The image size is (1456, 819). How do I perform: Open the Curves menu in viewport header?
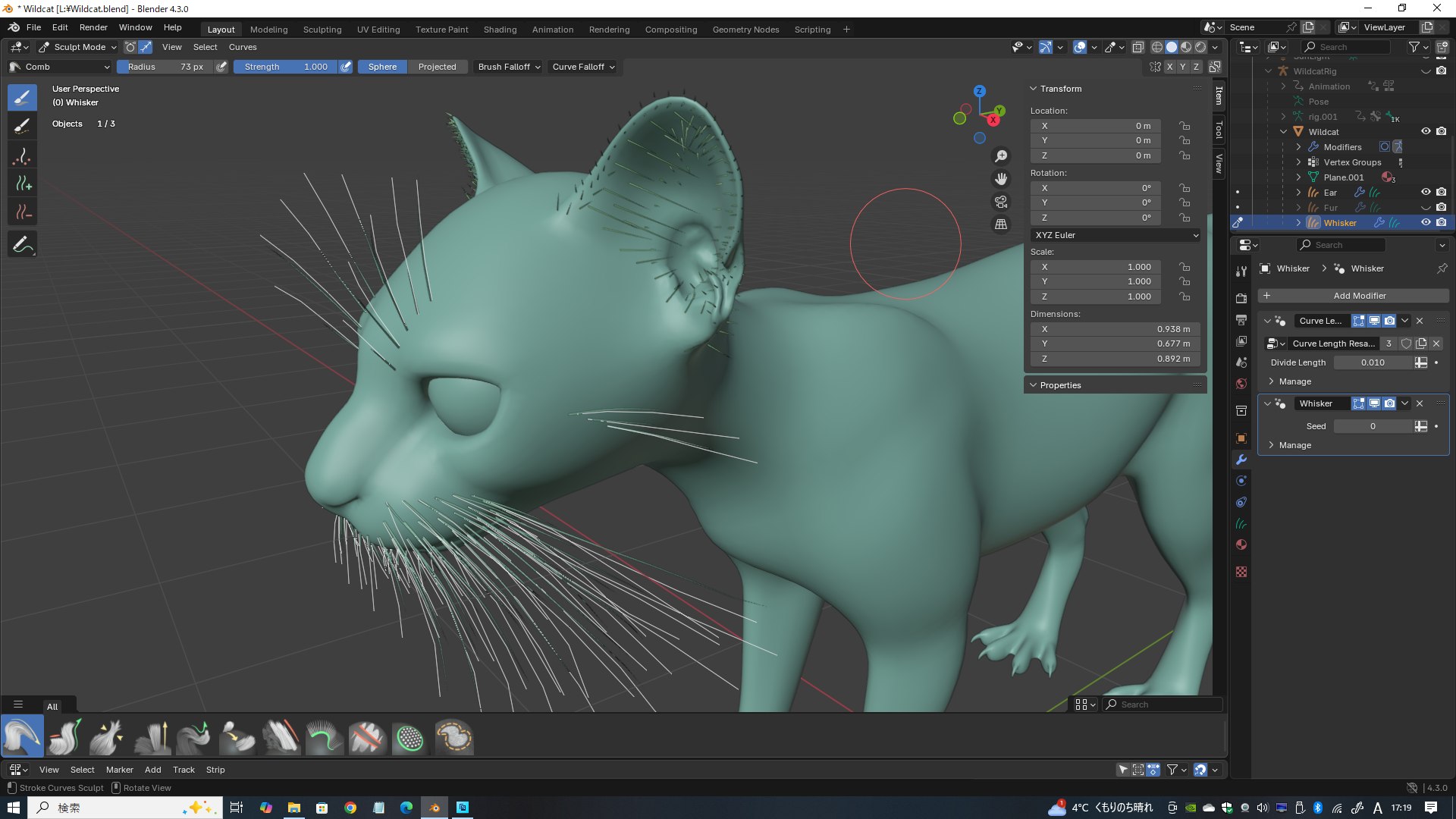point(243,47)
